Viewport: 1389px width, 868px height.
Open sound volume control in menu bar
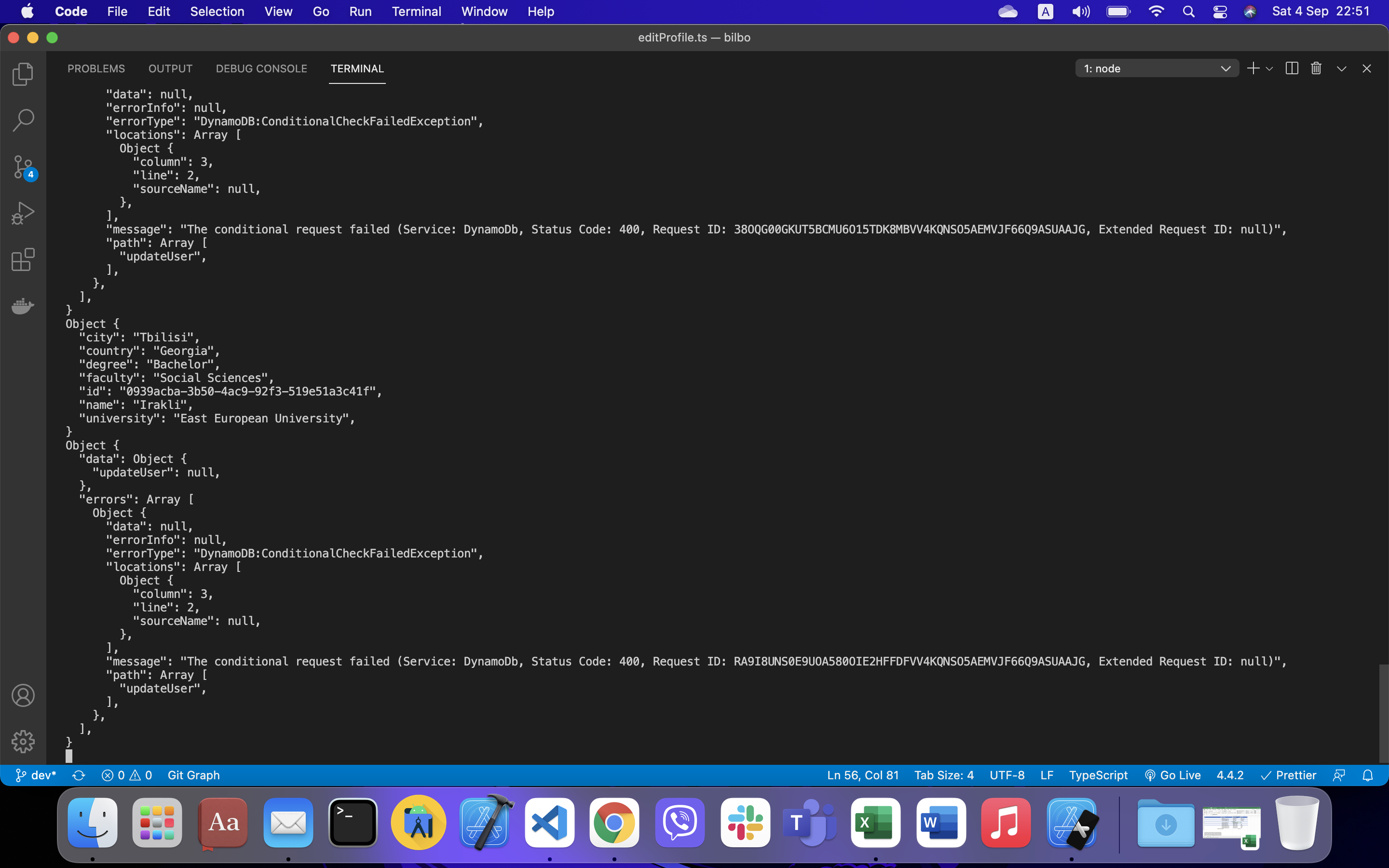[x=1080, y=12]
